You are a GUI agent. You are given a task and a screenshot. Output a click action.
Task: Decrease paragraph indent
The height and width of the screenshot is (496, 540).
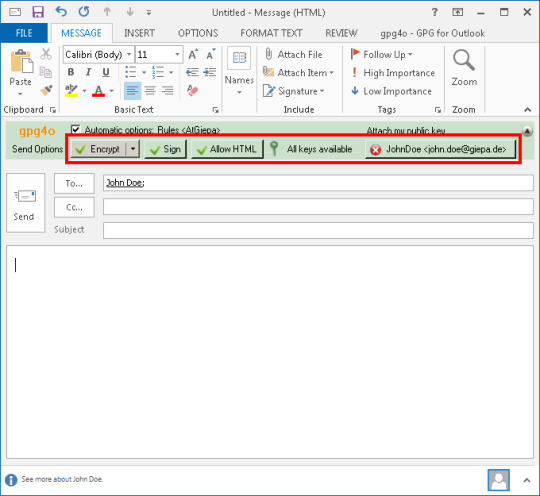pos(192,72)
